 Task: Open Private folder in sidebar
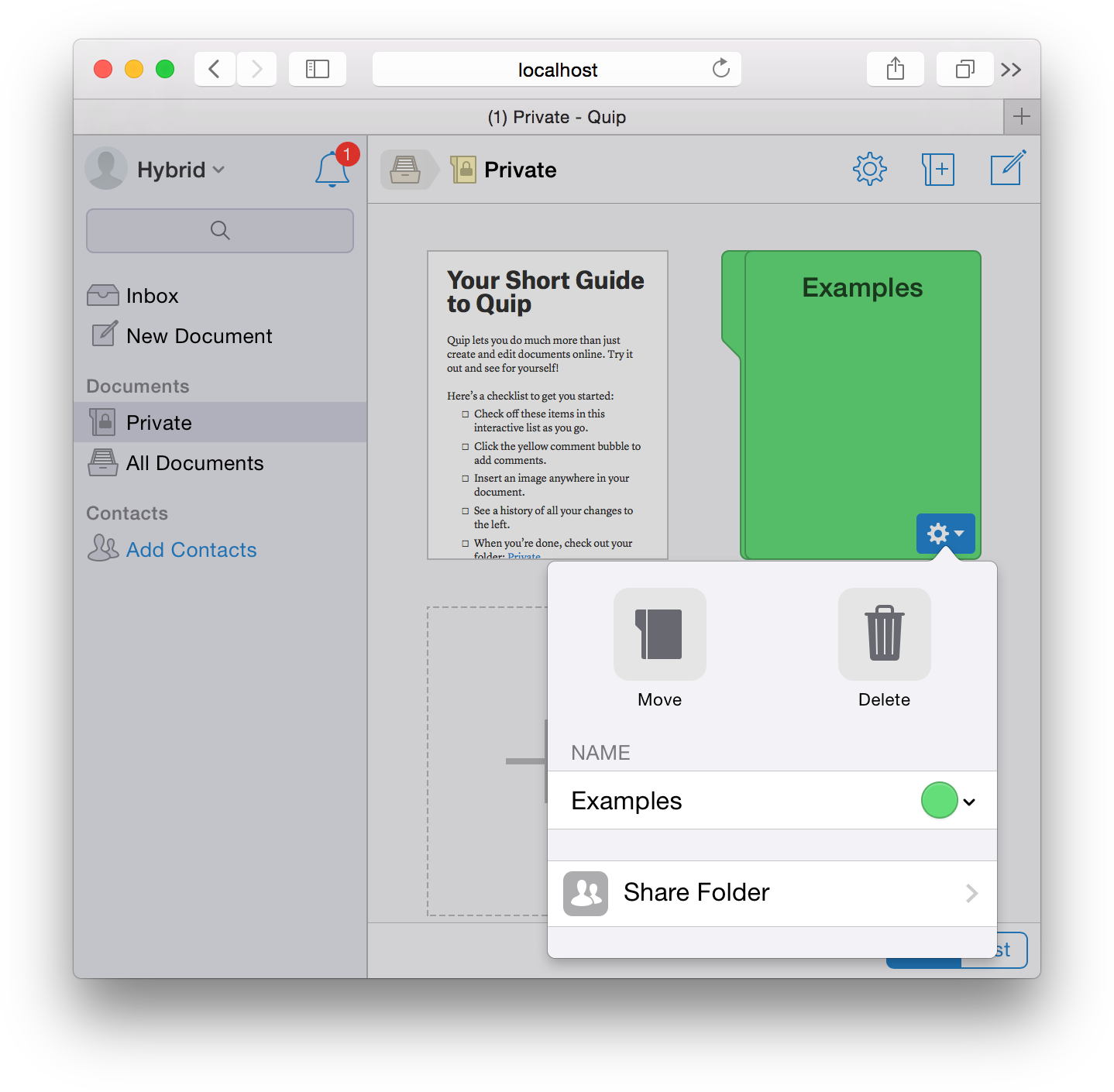159,423
